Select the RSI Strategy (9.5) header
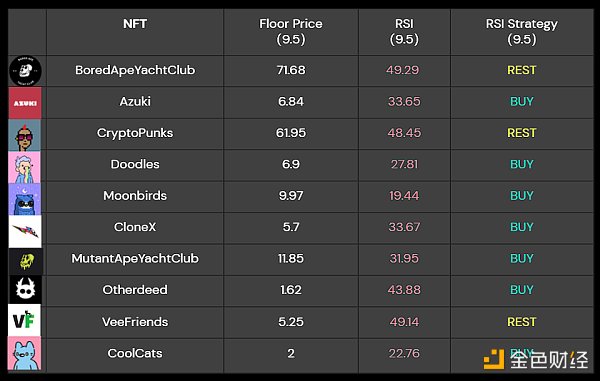 tap(522, 31)
